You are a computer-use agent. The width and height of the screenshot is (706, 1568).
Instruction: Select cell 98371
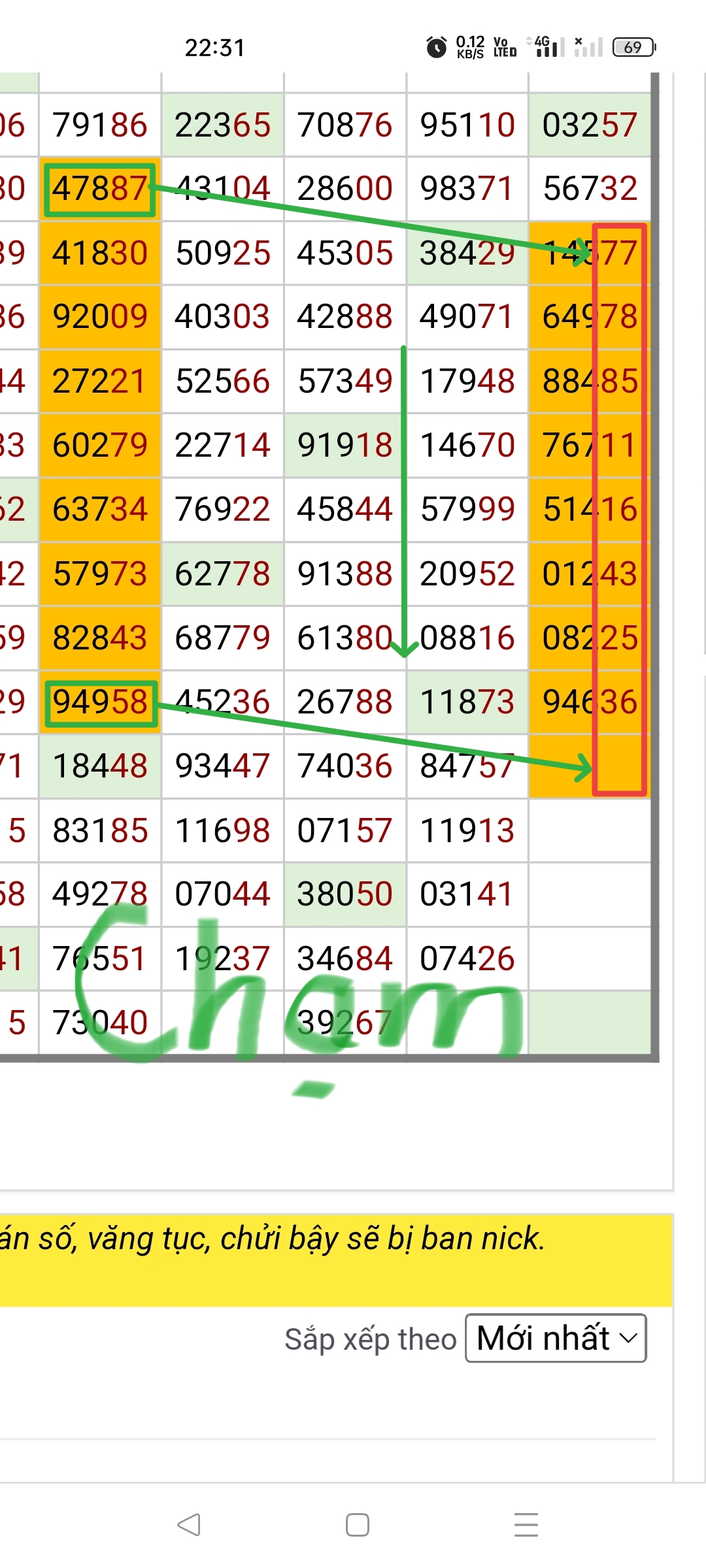coord(467,189)
